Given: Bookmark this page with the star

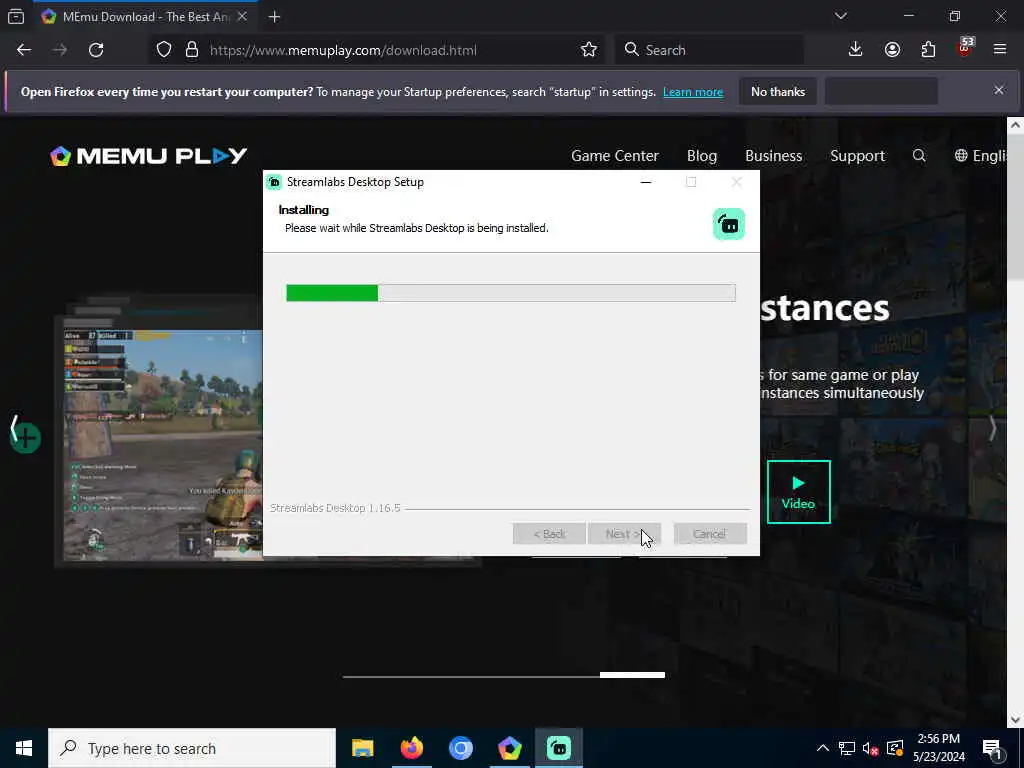Looking at the screenshot, I should point(588,50).
